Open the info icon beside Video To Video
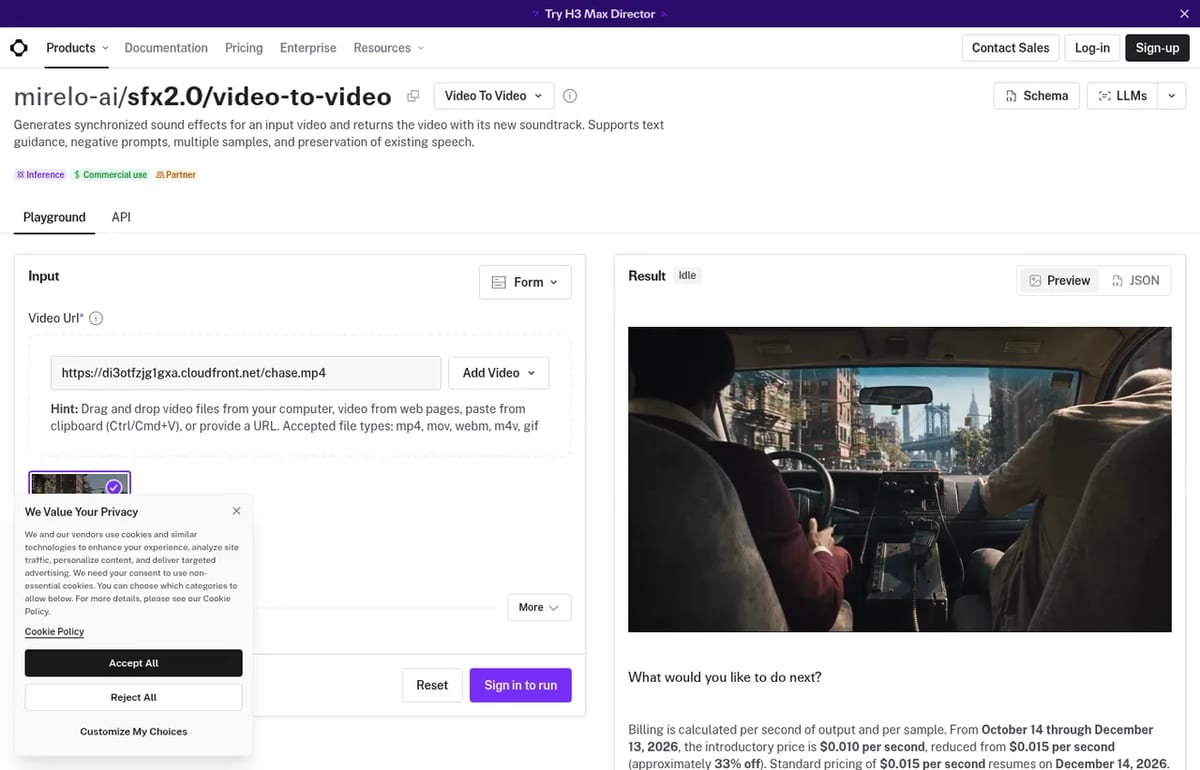1200x770 pixels. tap(570, 96)
